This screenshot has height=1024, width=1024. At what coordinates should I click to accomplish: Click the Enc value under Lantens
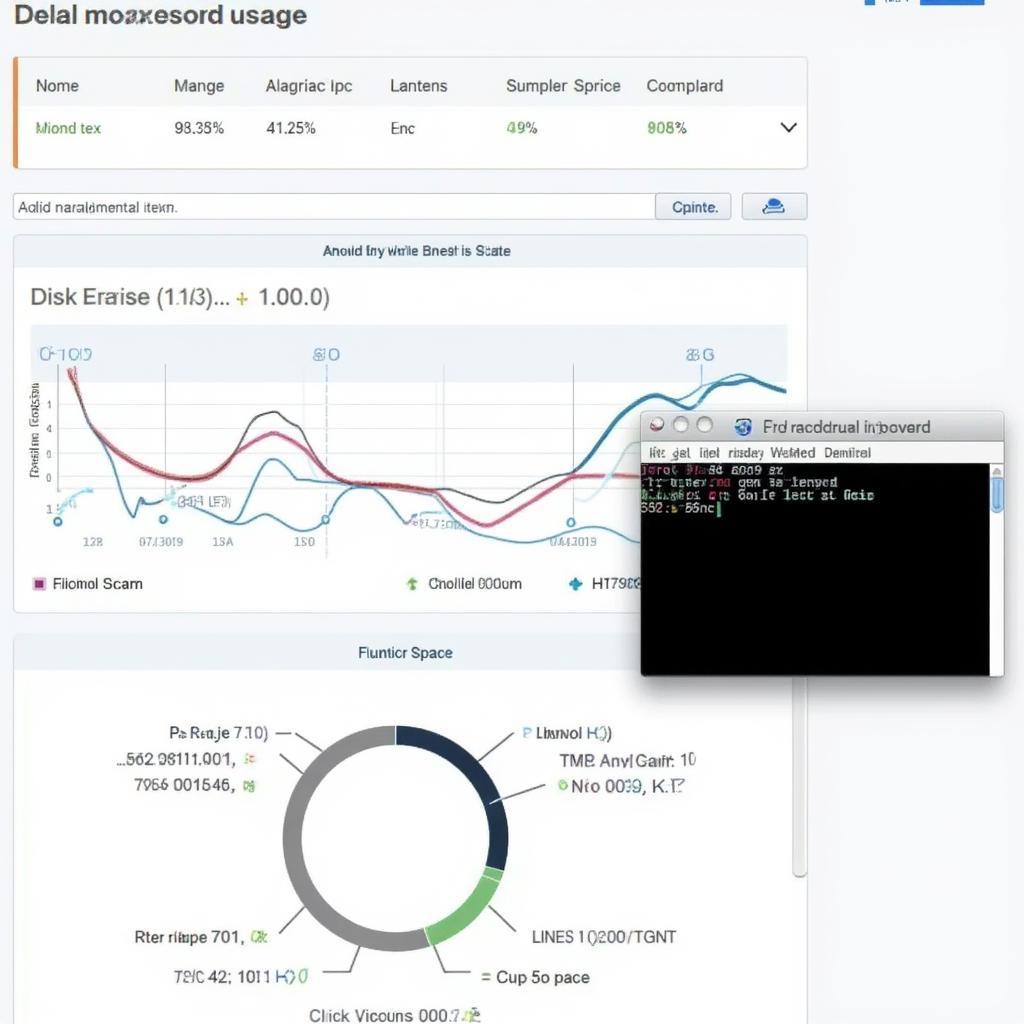(402, 128)
